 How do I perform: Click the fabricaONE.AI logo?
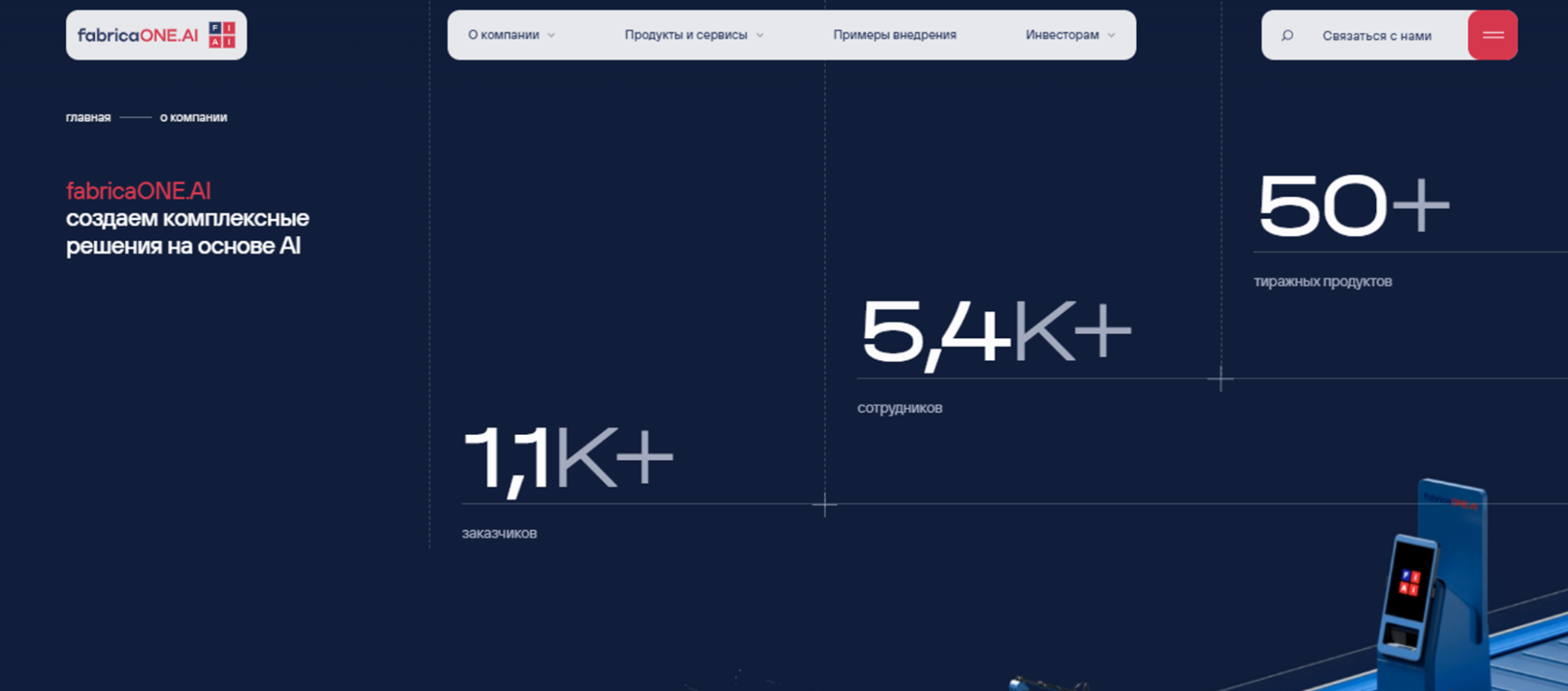(156, 35)
